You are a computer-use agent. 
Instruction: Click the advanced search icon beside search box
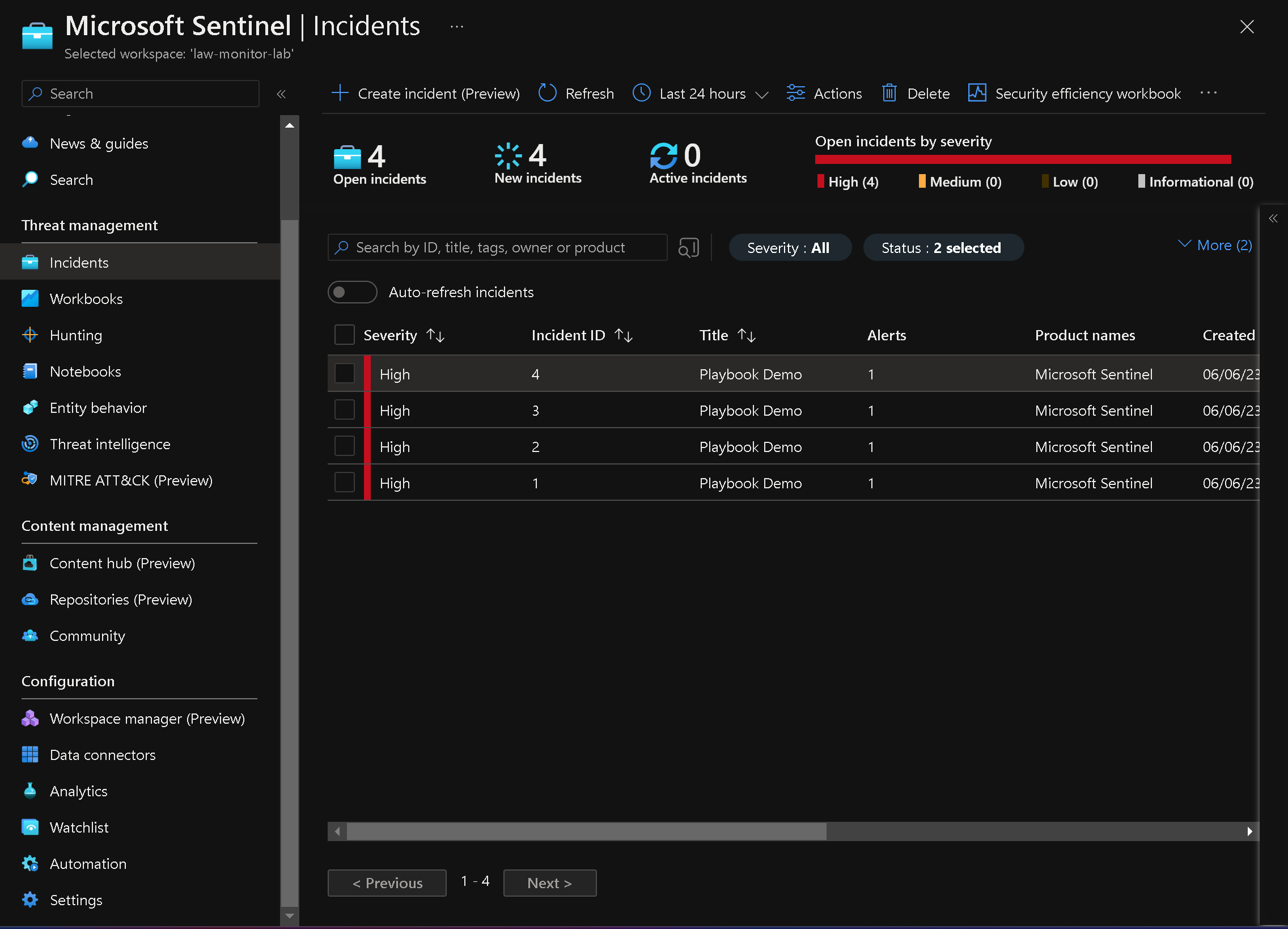tap(688, 248)
